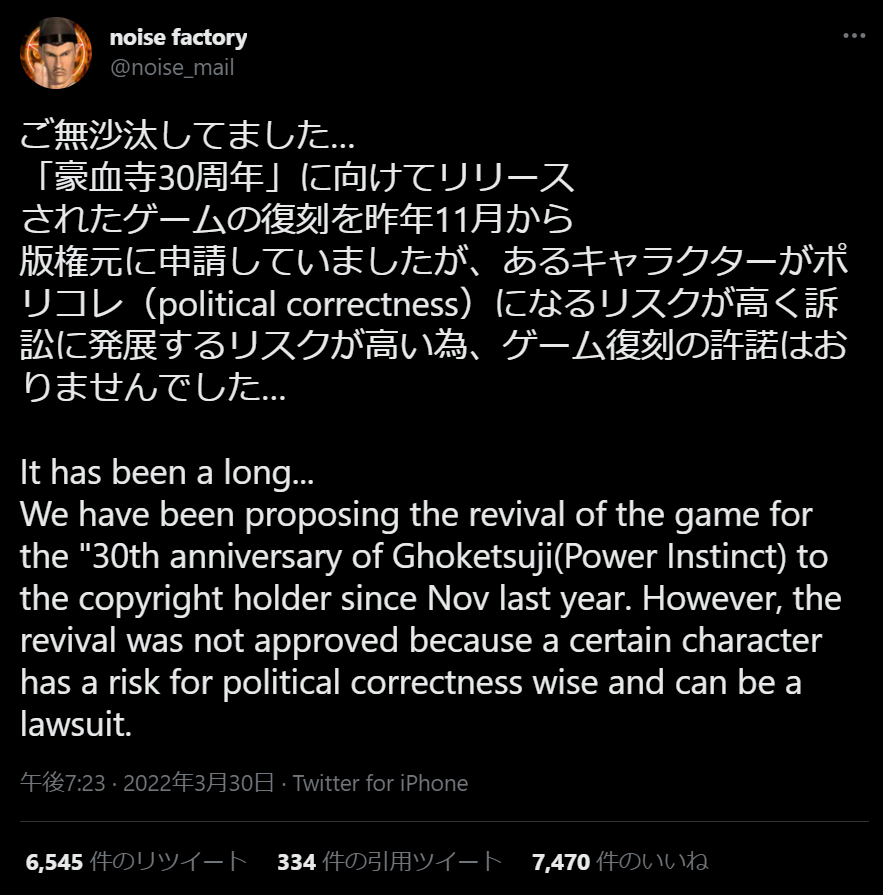The image size is (883, 895).
Task: Open the tweet's more options ellipsis menu
Action: (x=853, y=36)
